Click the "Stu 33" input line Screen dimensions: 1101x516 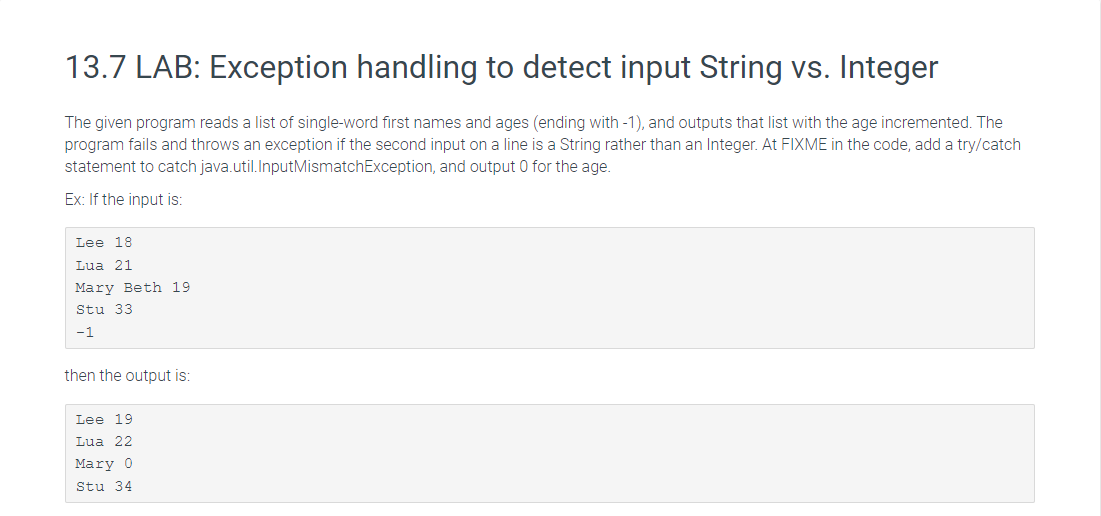point(104,310)
